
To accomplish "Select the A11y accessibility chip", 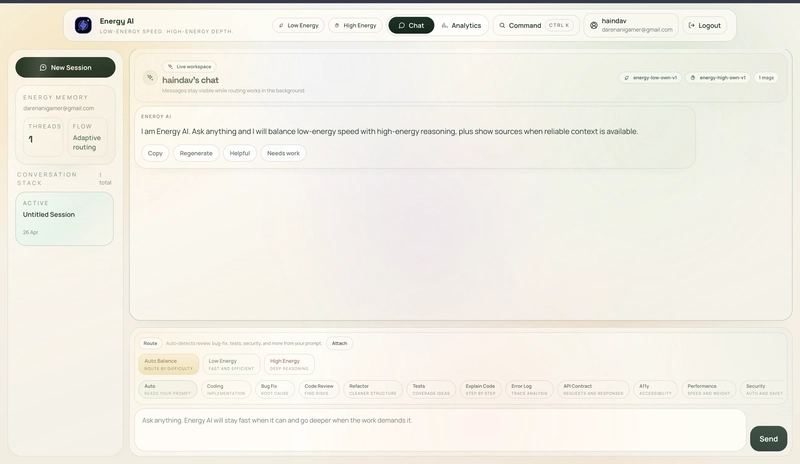I will tap(656, 389).
